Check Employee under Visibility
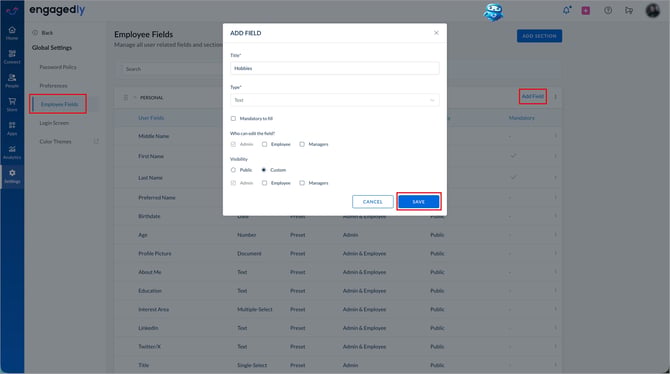670x374 pixels. click(x=264, y=183)
